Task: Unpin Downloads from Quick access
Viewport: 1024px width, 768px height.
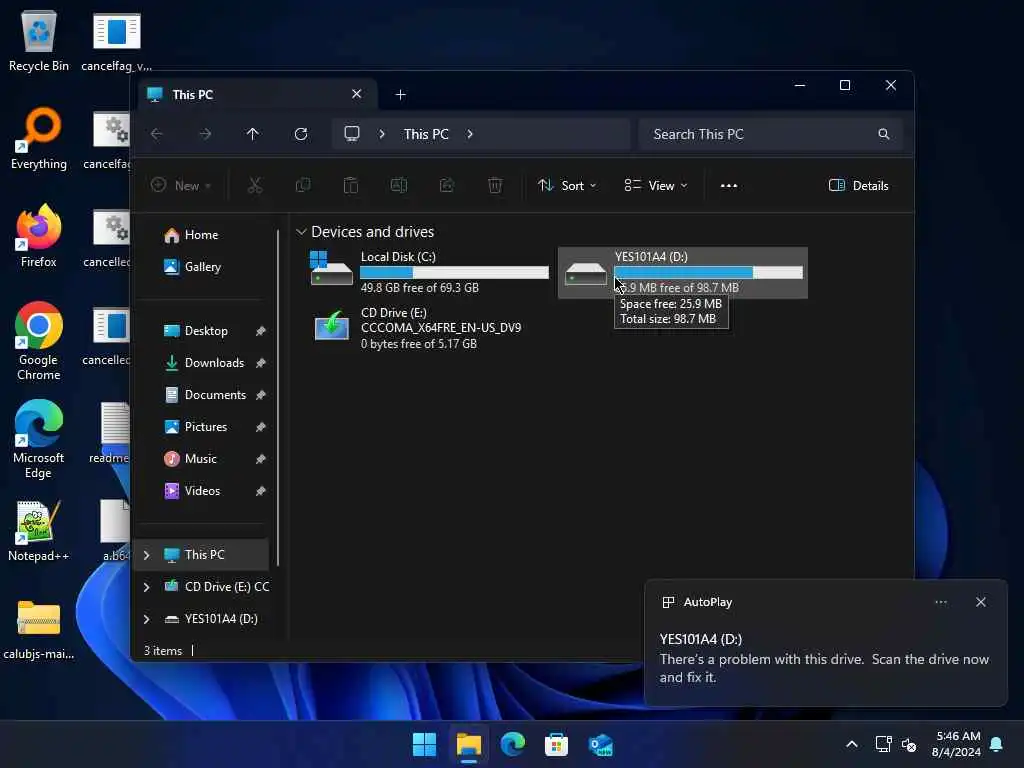Action: tap(261, 363)
